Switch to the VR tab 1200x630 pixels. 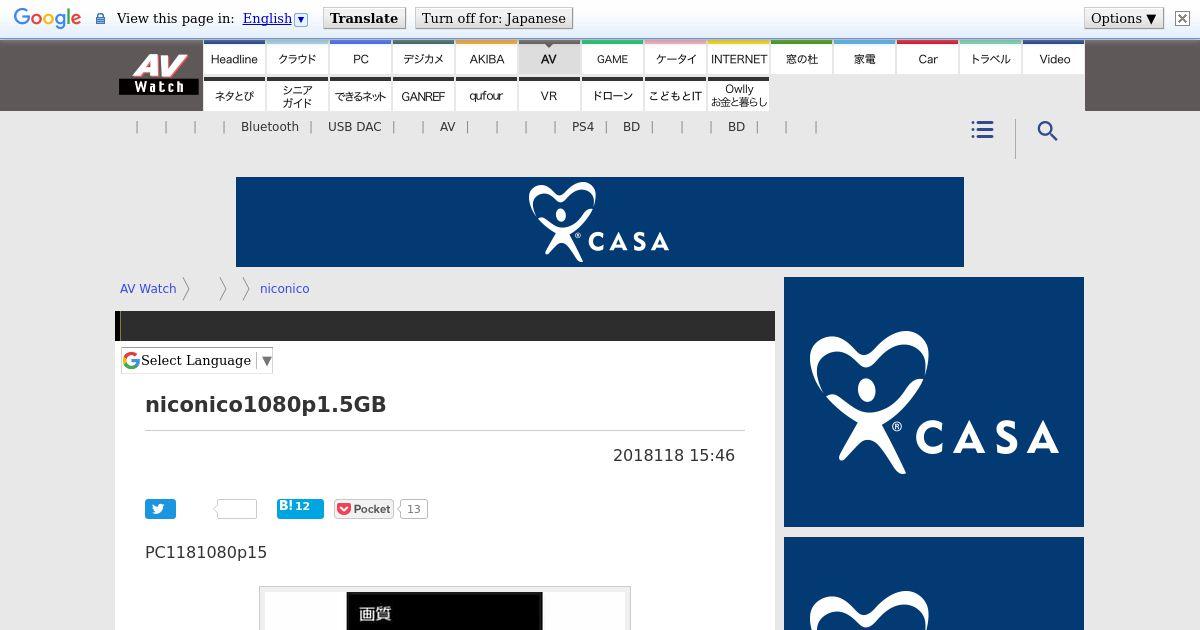(x=549, y=96)
